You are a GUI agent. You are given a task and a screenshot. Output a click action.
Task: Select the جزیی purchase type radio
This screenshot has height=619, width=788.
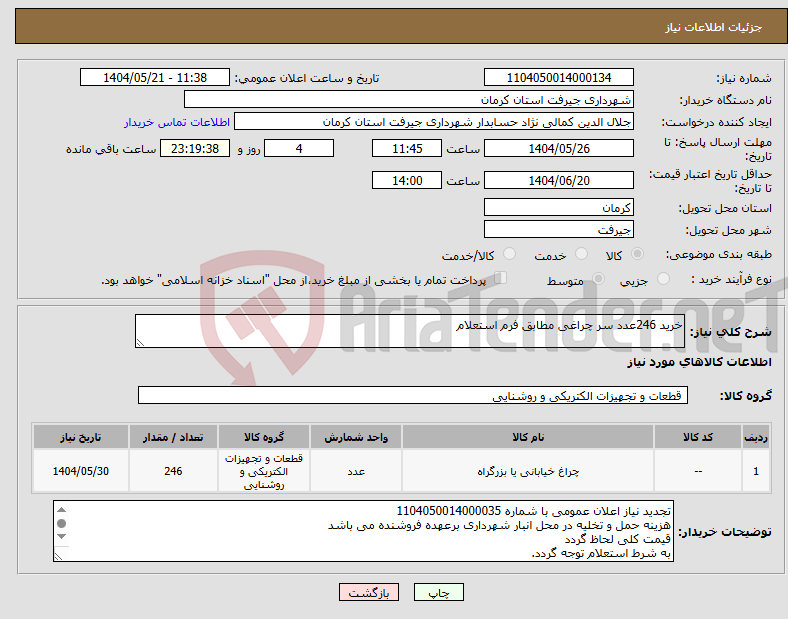663,278
